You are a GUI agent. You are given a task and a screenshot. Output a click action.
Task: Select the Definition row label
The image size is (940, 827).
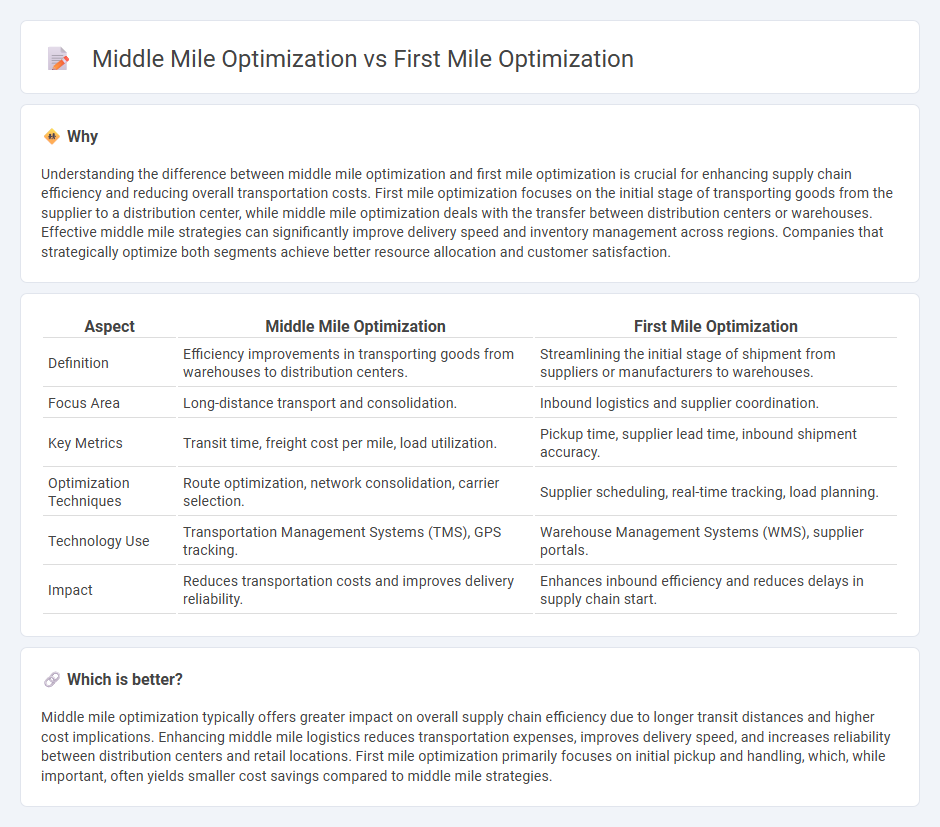point(79,363)
